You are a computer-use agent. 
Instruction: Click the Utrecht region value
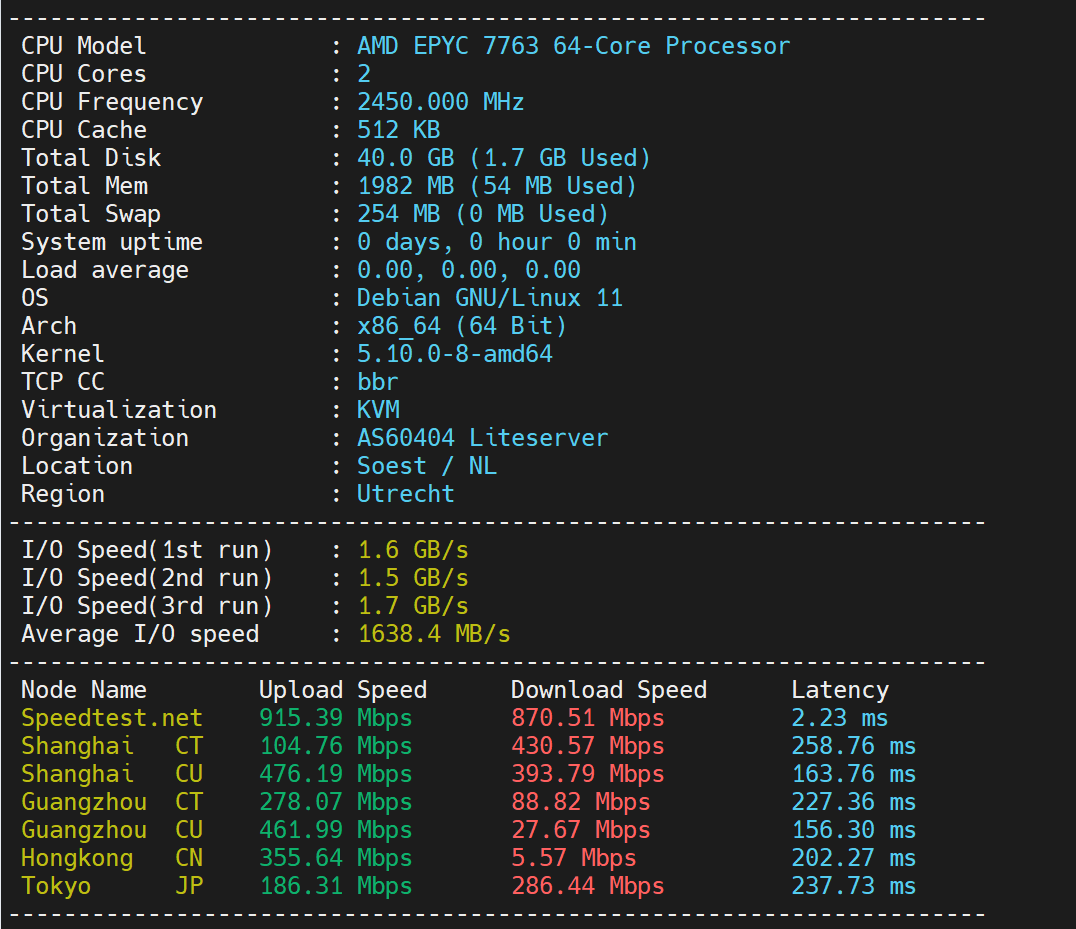(406, 495)
